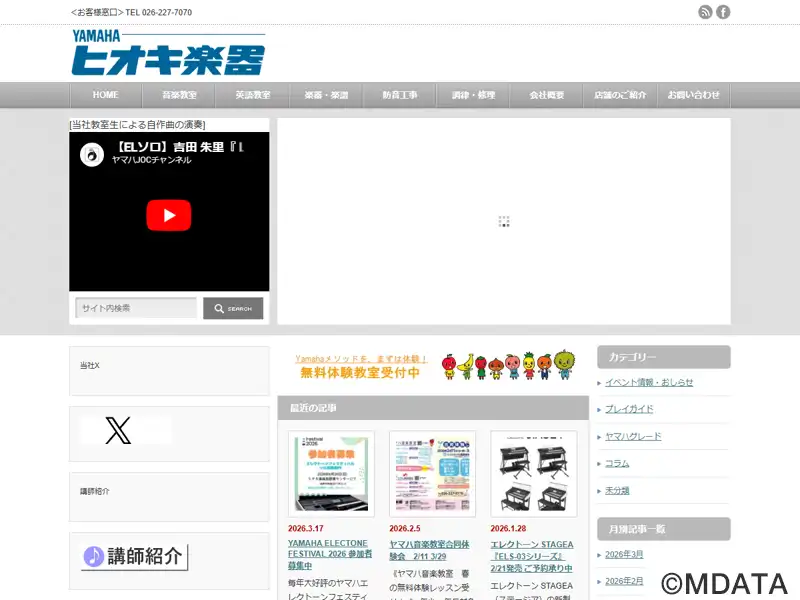Open YAMAHA ELECTONE FESTIVAL 2026 参加者募集中 link
This screenshot has height=600, width=800.
(330, 555)
